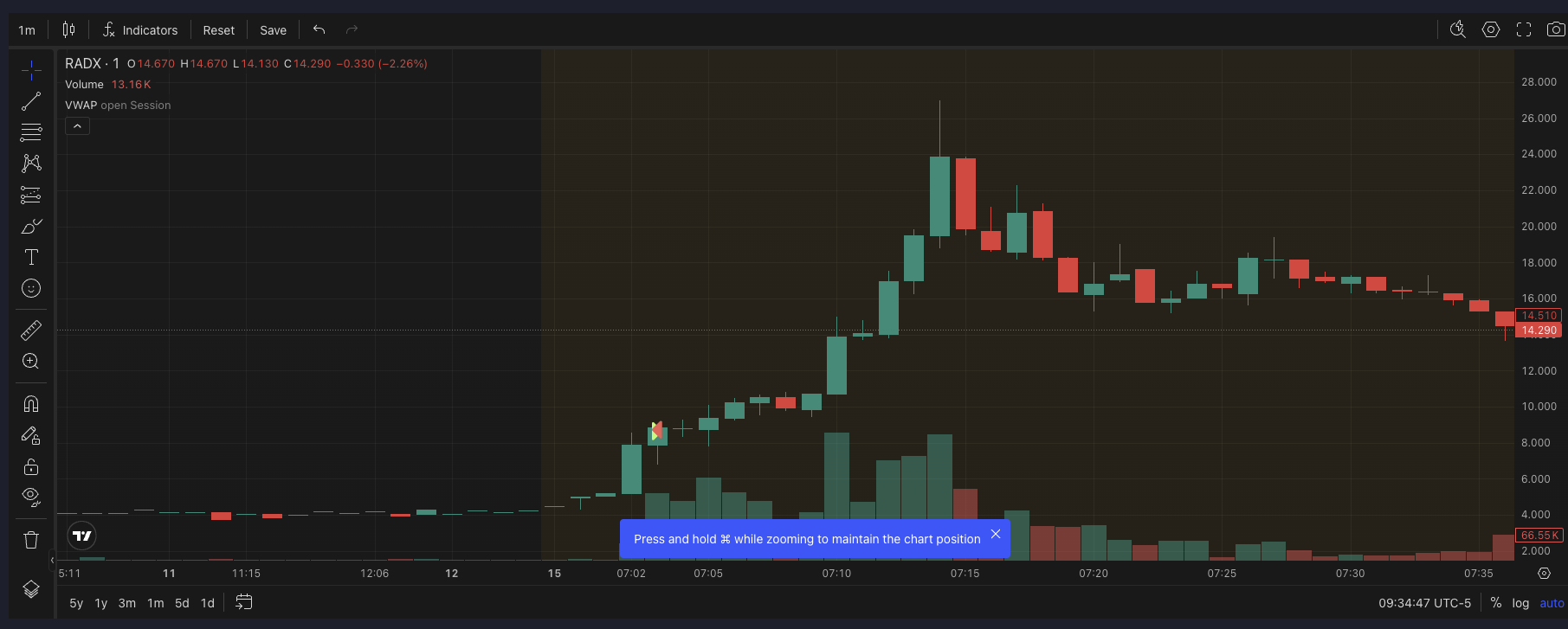Image resolution: width=1568 pixels, height=629 pixels.
Task: Select the ruler measure tool
Action: [x=31, y=331]
